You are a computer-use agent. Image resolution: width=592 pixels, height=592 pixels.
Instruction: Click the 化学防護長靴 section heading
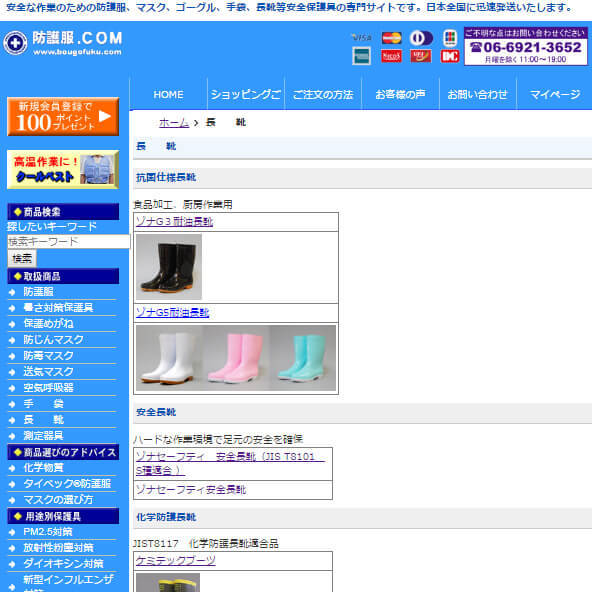(x=166, y=517)
